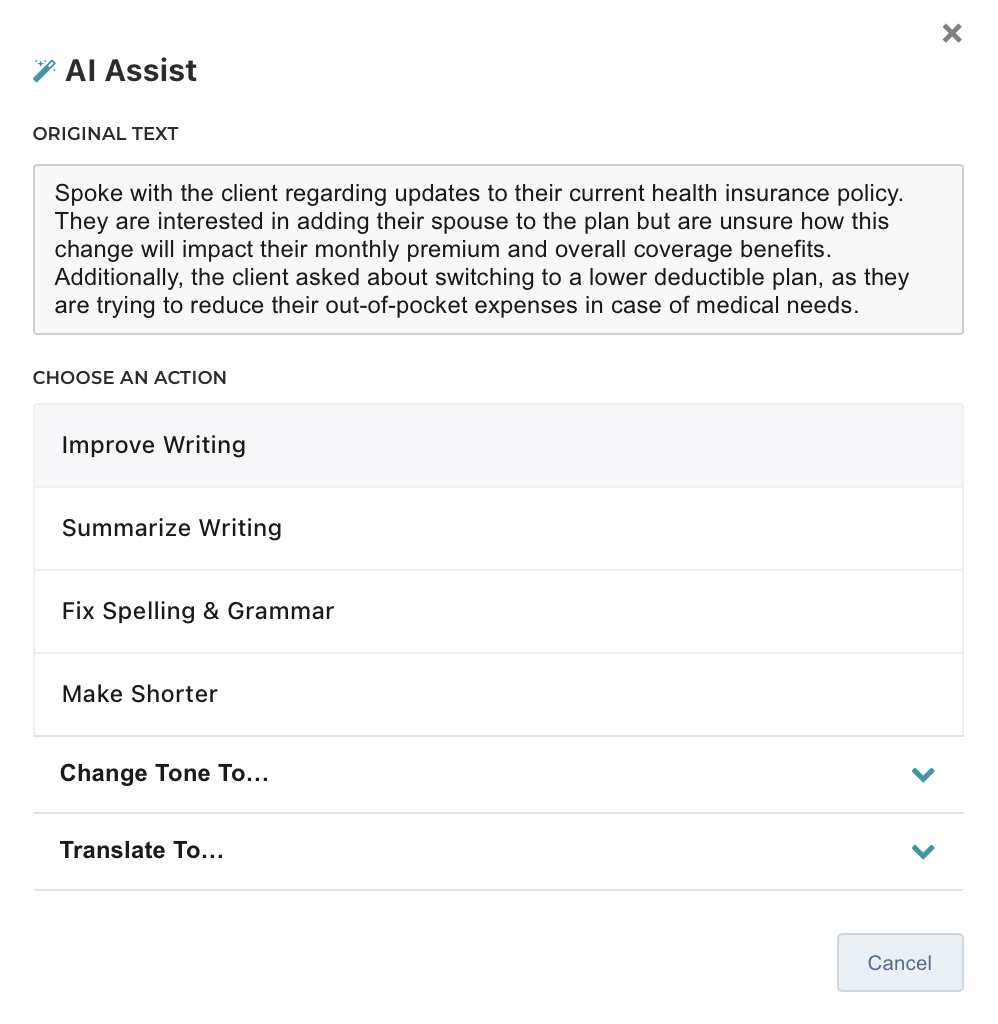The image size is (998, 1024).
Task: Open the Change Tone To… section label
Action: (x=164, y=774)
